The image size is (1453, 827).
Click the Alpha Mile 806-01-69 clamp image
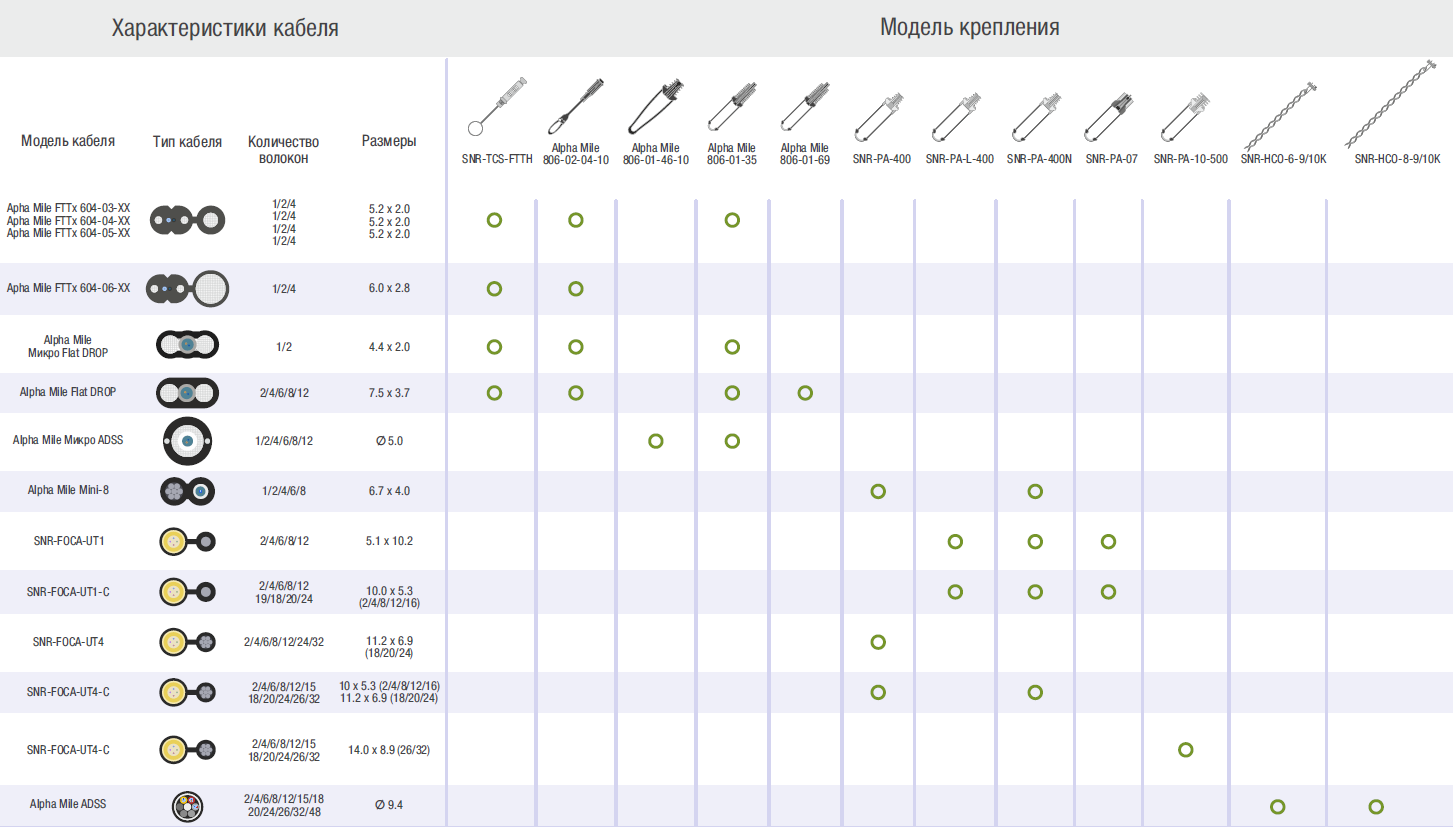[x=806, y=107]
